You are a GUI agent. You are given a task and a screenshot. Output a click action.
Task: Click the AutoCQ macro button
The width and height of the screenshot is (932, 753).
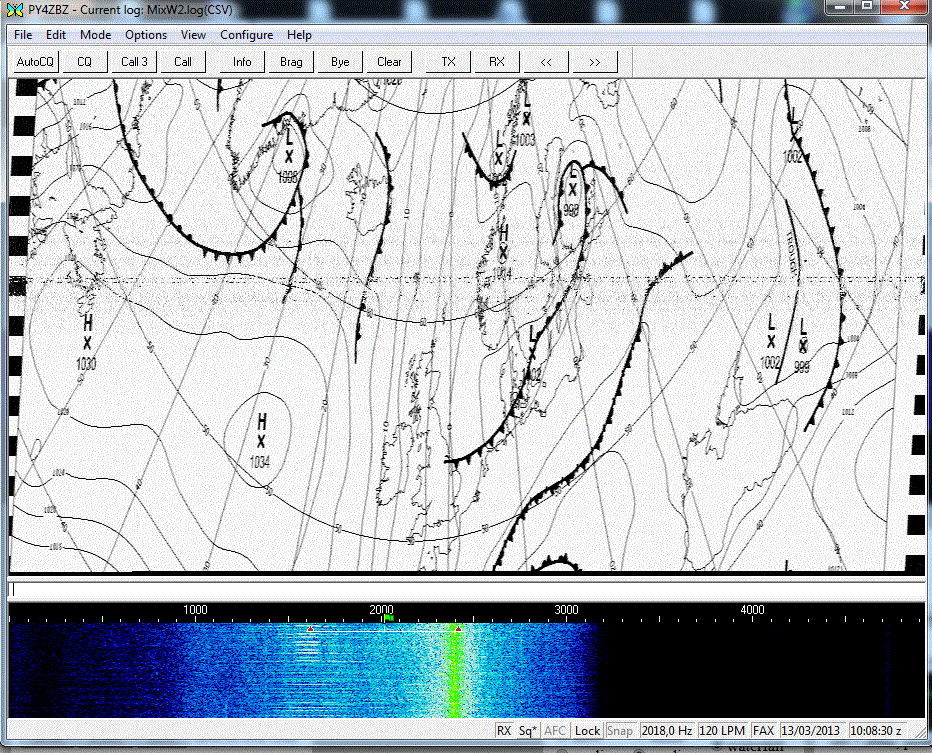pyautogui.click(x=36, y=62)
